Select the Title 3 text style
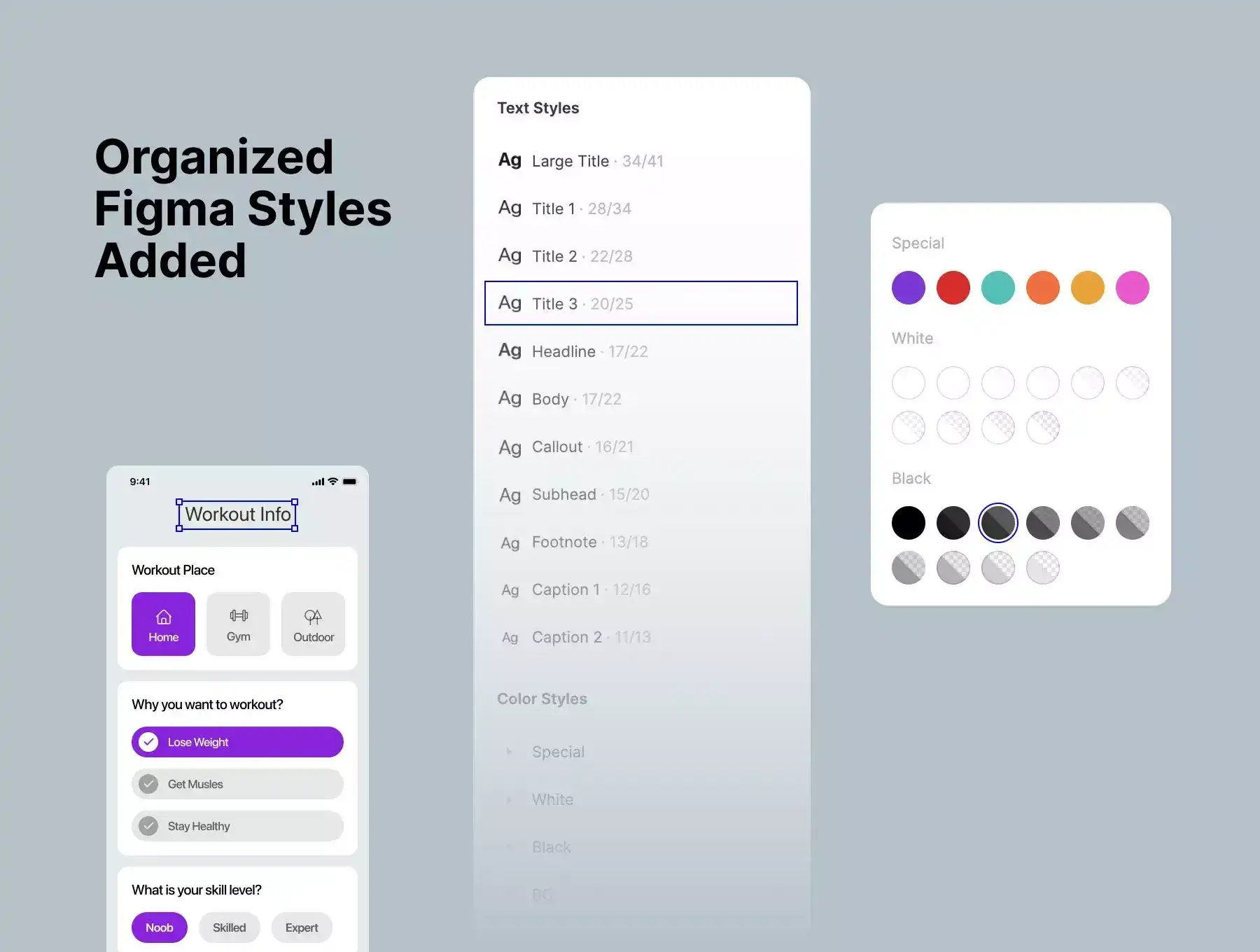1260x952 pixels. 640,303
